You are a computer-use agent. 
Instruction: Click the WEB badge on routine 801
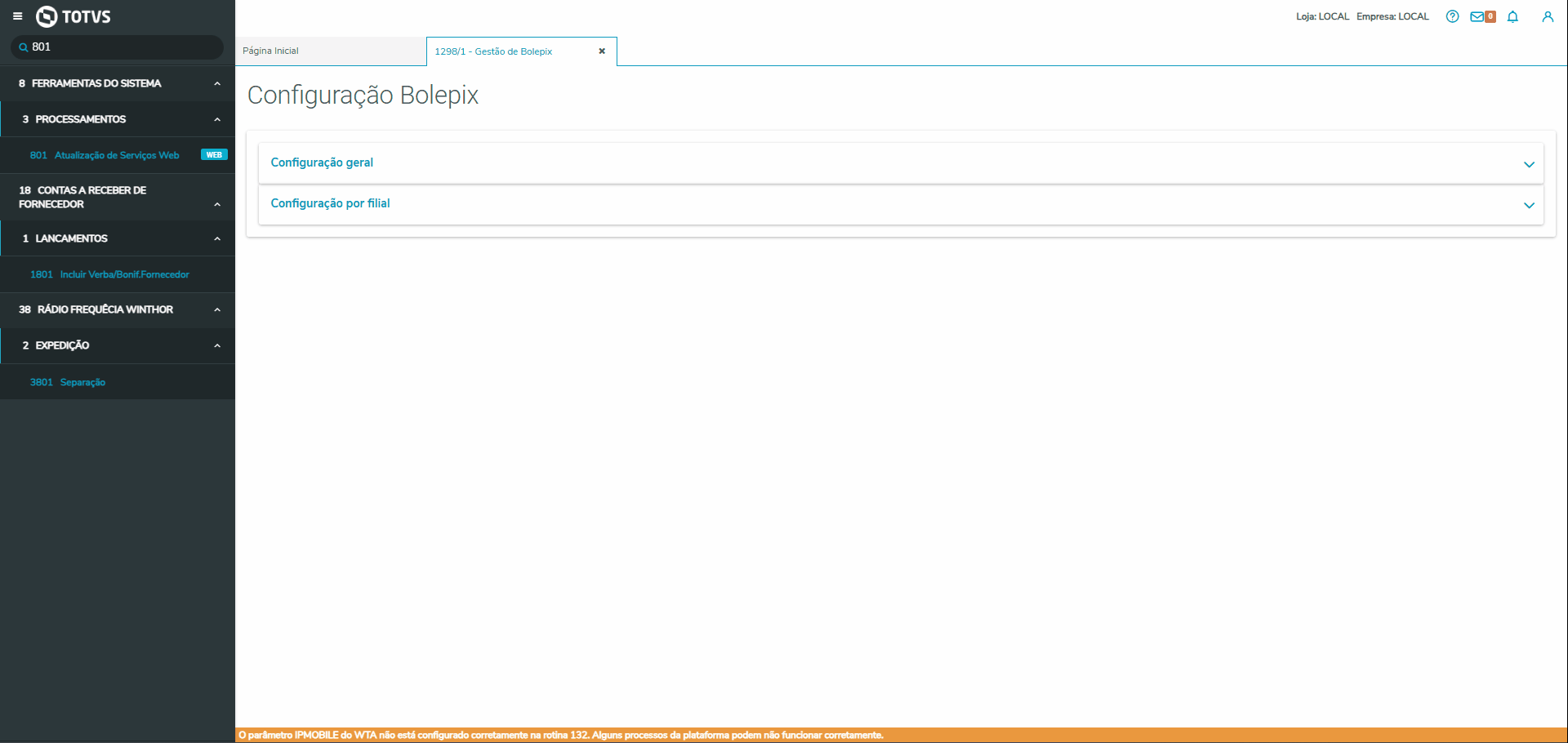click(x=214, y=155)
